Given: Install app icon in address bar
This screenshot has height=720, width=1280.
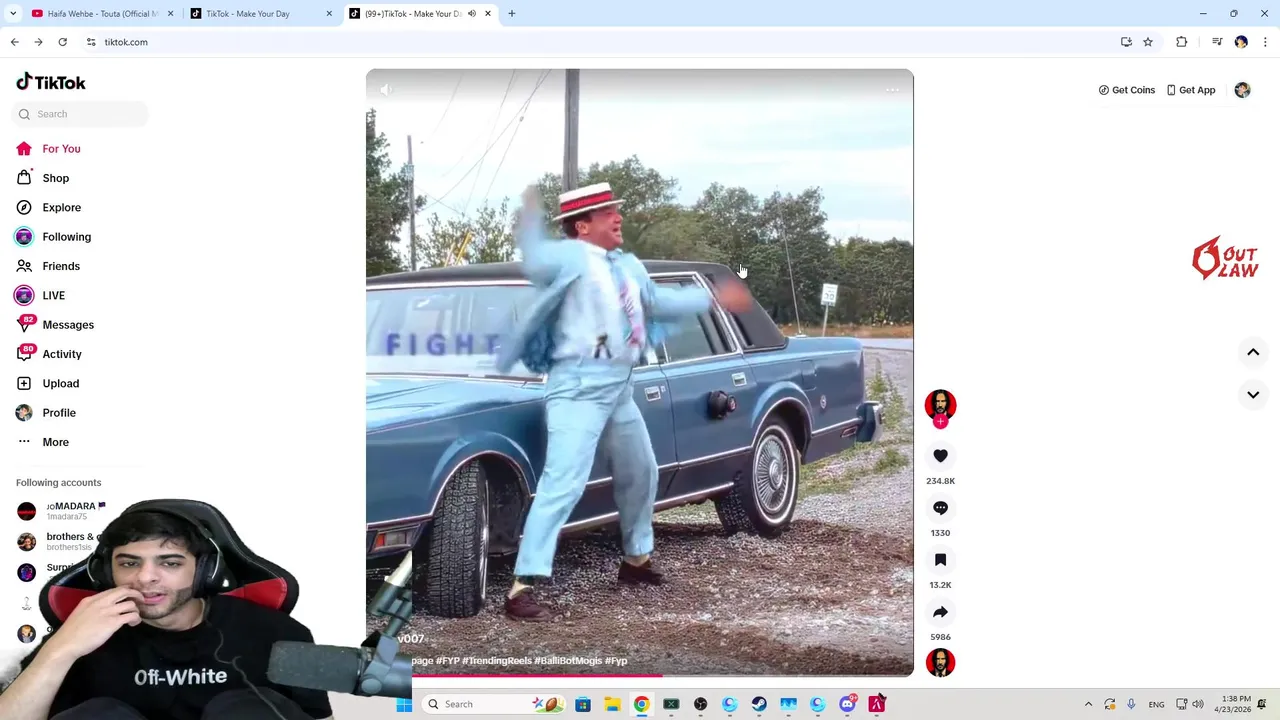Looking at the screenshot, I should point(1126,42).
